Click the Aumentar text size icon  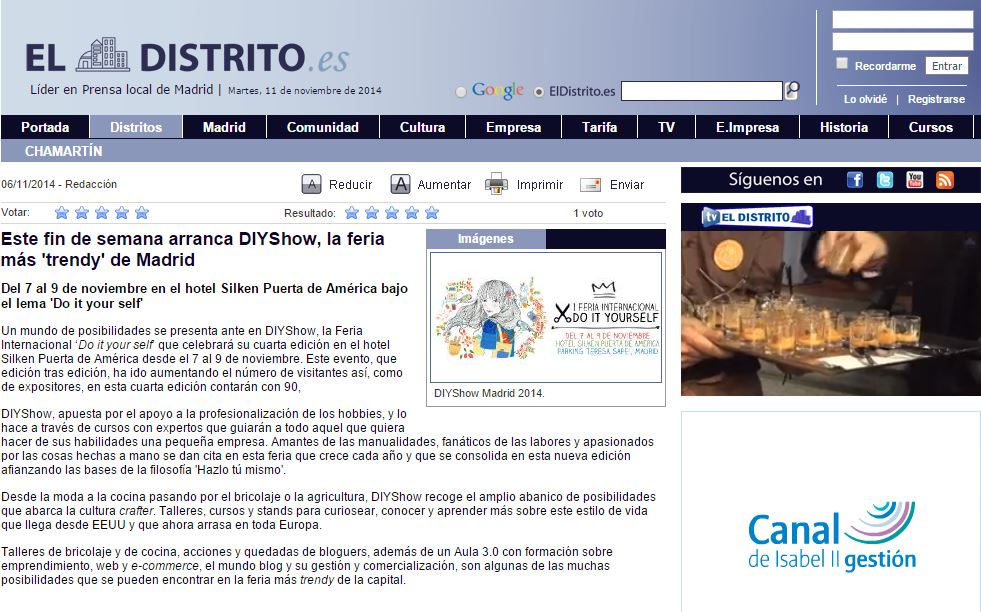pos(400,184)
